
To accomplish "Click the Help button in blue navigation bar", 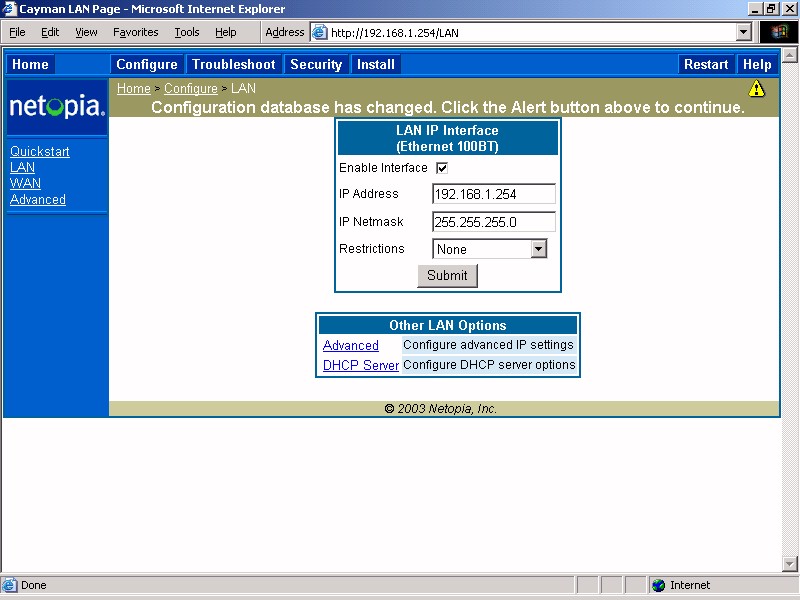I will (757, 64).
